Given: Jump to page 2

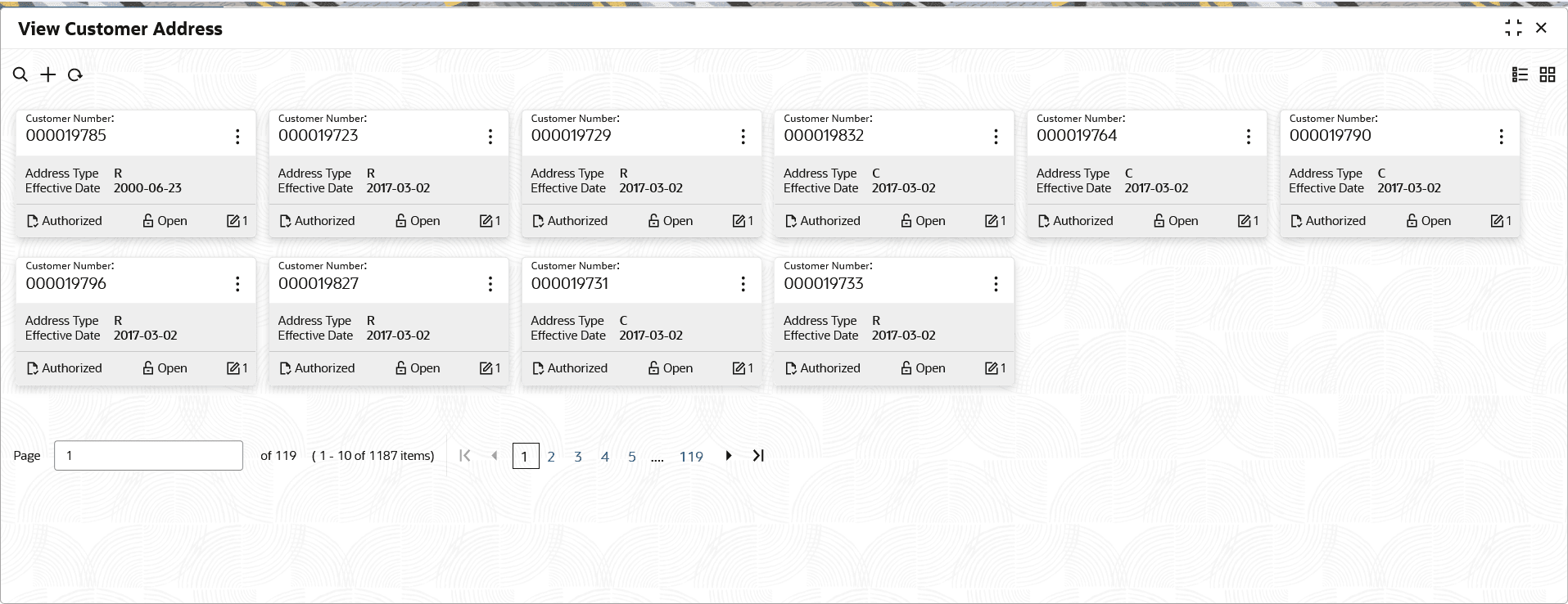Looking at the screenshot, I should point(551,457).
